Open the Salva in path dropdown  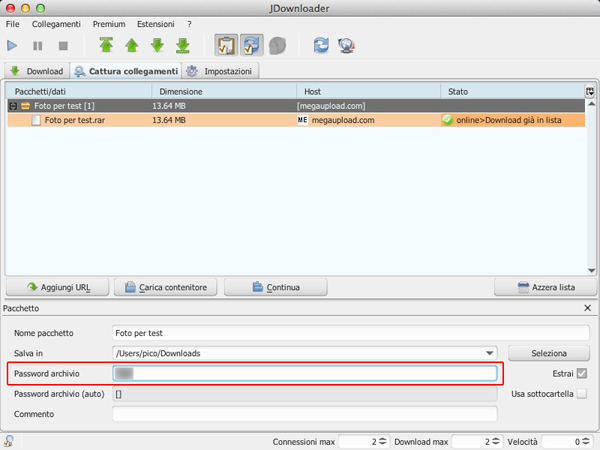click(x=489, y=353)
